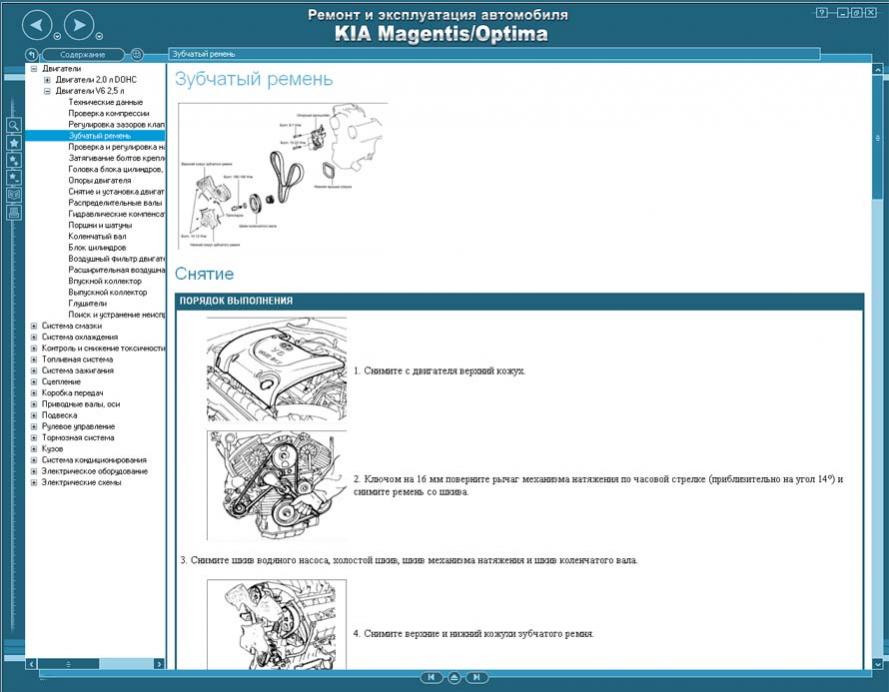Open Головка блока цилиндров topic
889x692 pixels.
[x=117, y=169]
